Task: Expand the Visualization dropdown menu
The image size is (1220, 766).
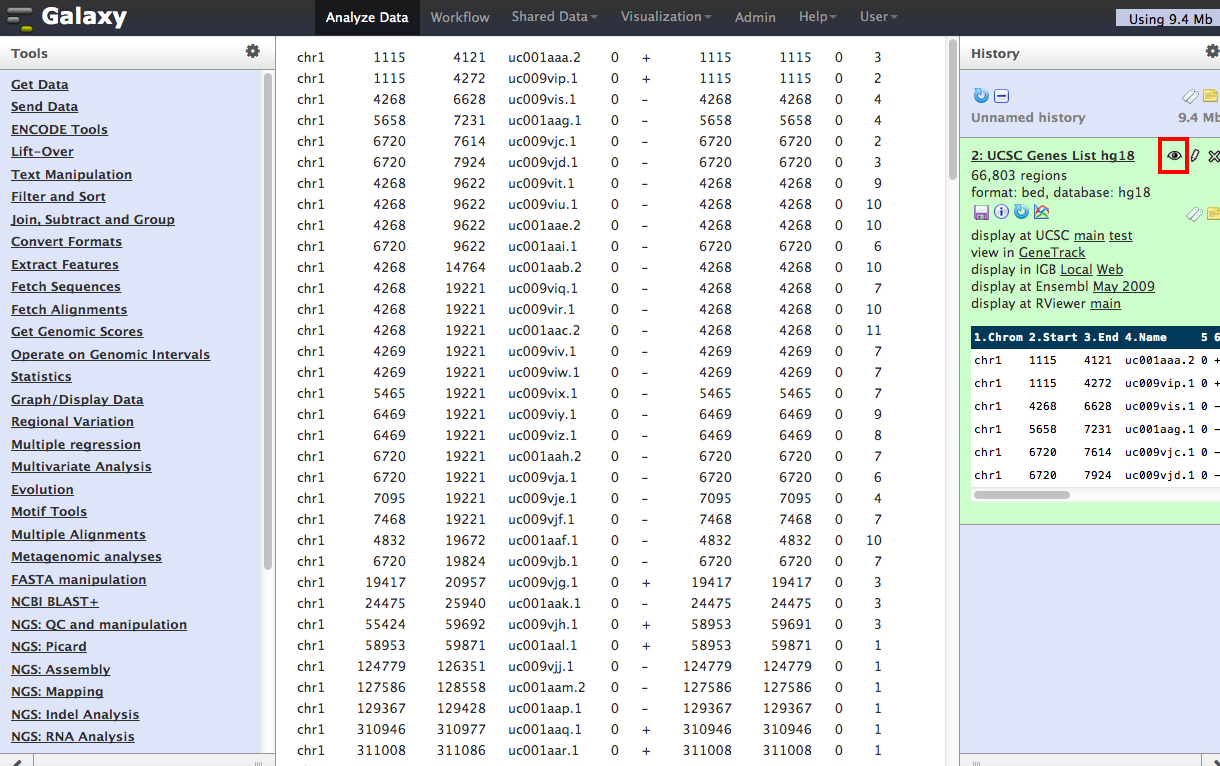Action: point(666,17)
